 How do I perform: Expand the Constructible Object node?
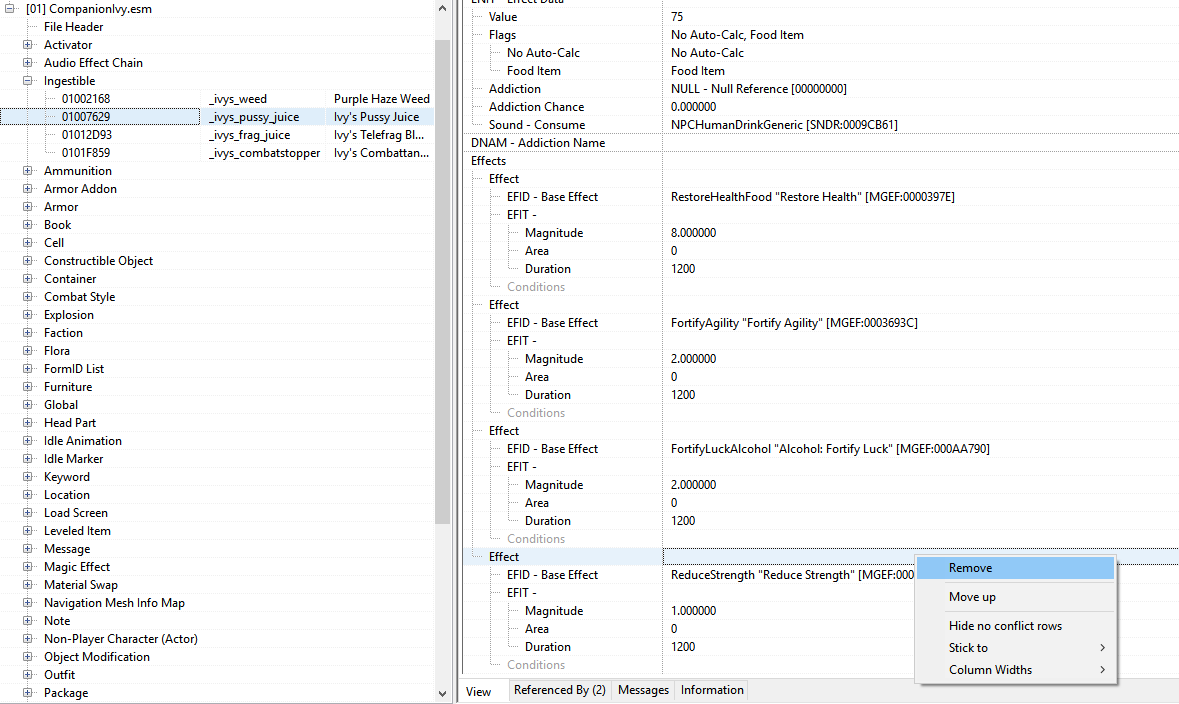(x=28, y=261)
